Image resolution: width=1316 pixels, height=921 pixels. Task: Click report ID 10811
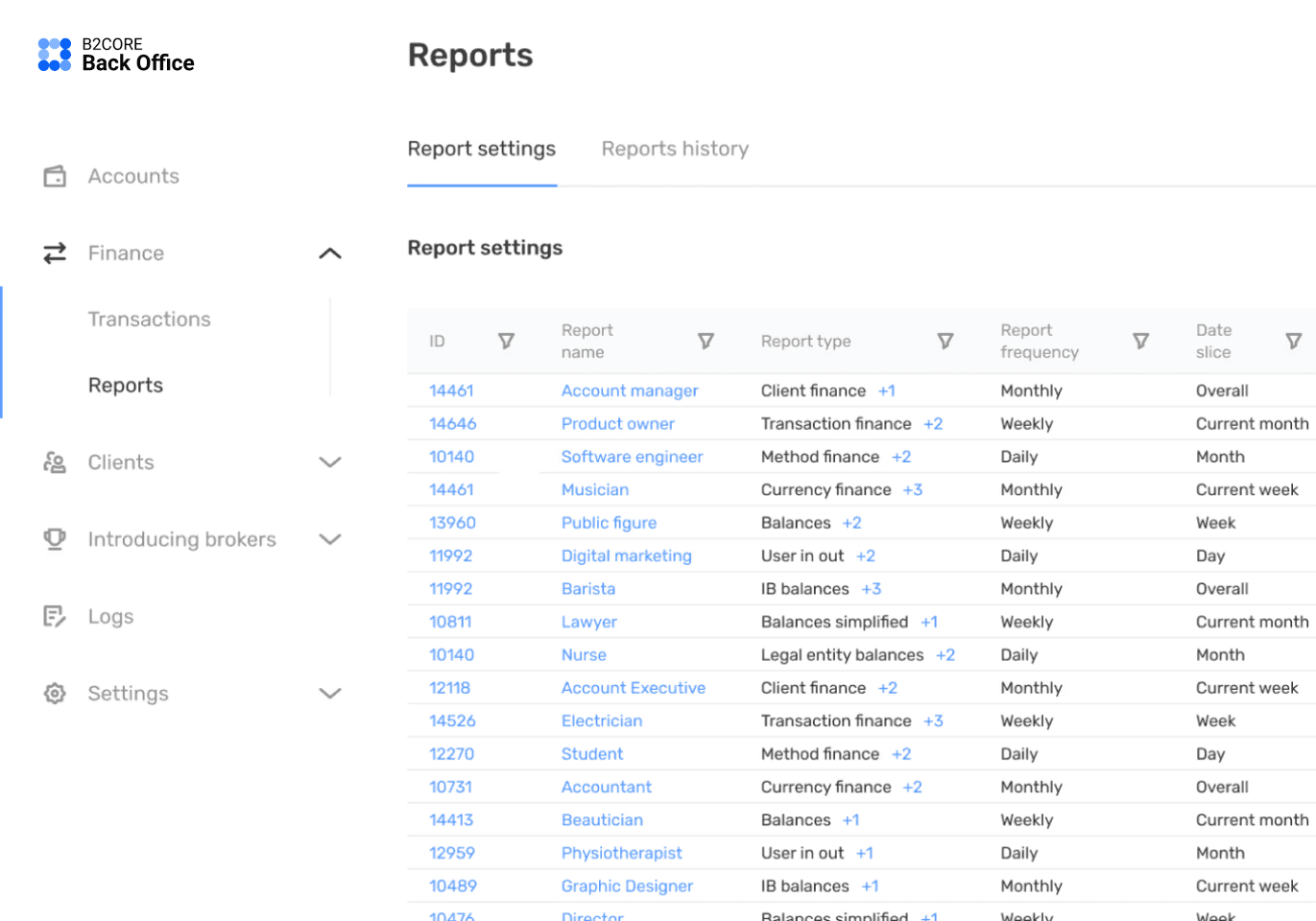click(x=450, y=623)
